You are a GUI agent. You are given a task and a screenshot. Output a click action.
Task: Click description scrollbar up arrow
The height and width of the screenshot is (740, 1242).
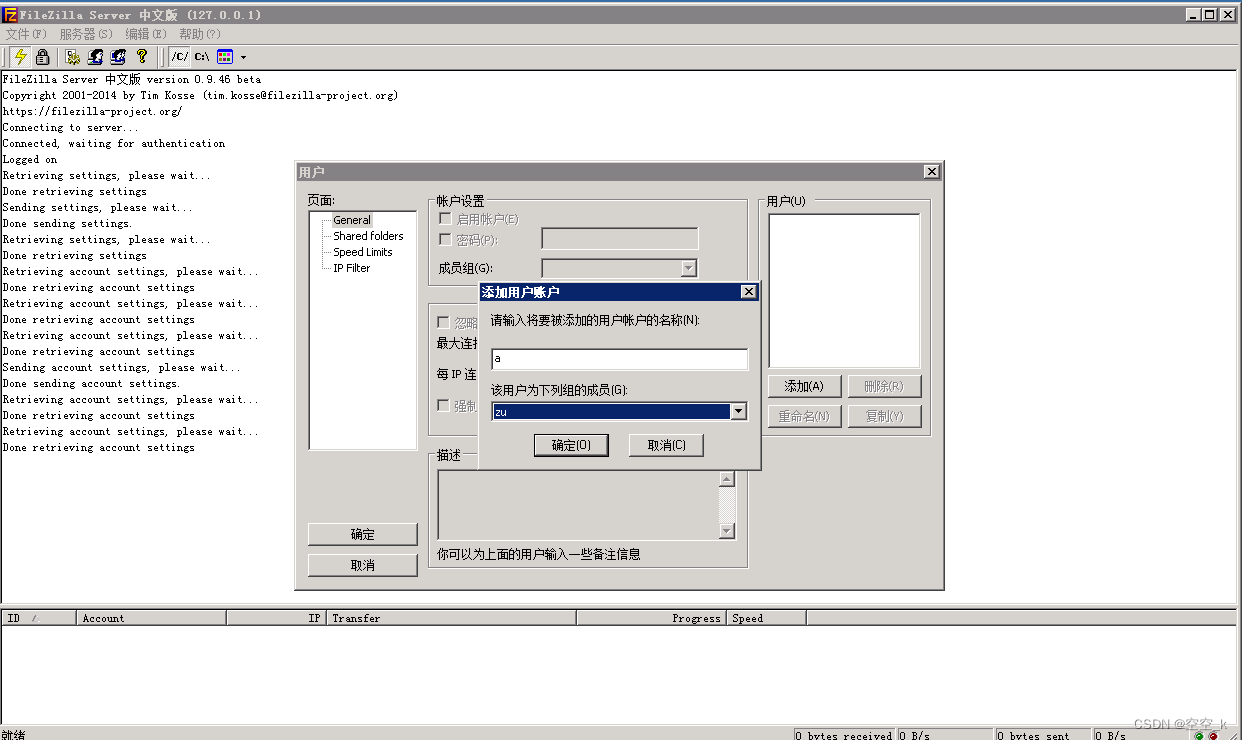pyautogui.click(x=727, y=479)
